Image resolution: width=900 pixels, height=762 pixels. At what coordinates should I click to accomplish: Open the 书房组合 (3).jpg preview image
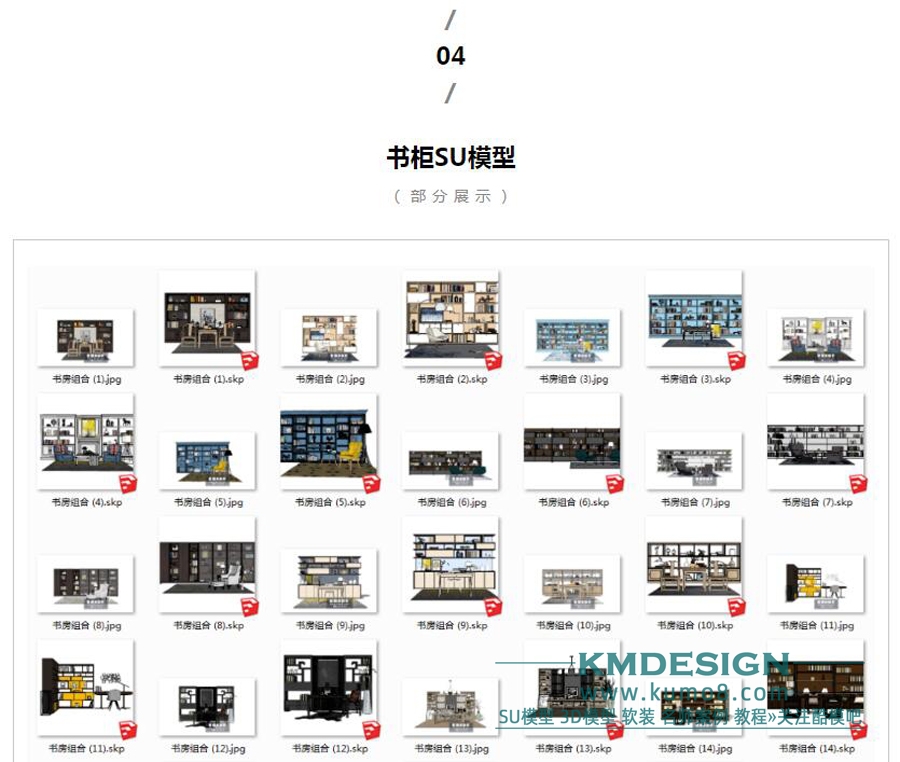572,337
